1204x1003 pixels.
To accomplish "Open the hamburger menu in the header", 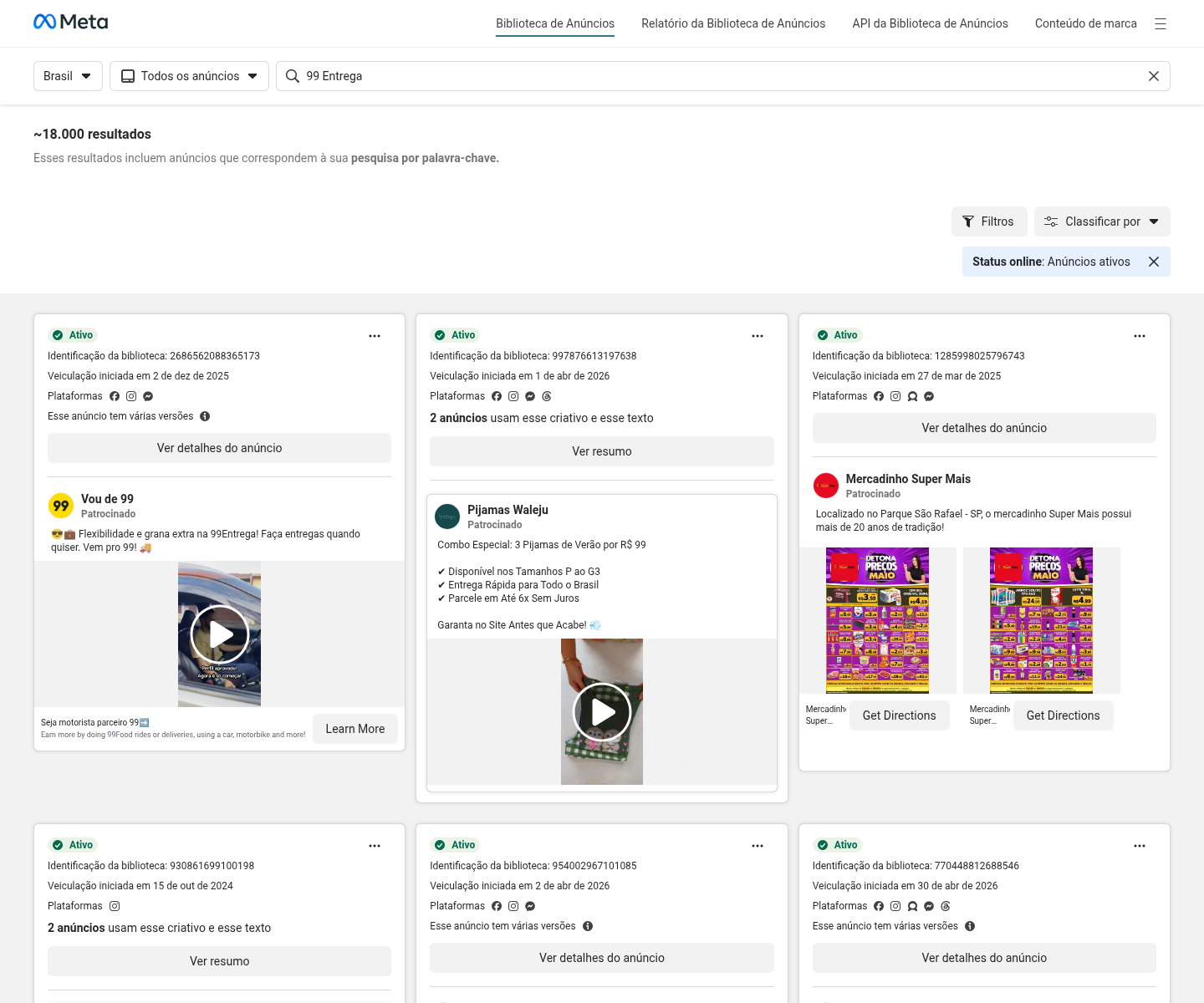I will coord(1161,24).
